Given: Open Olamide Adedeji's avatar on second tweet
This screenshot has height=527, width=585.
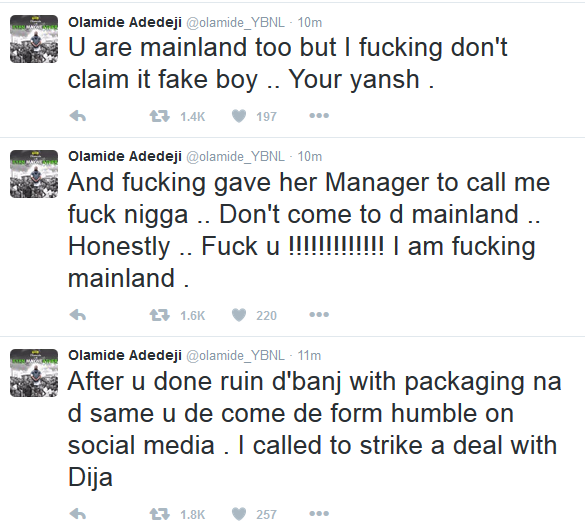Looking at the screenshot, I should point(34,174).
